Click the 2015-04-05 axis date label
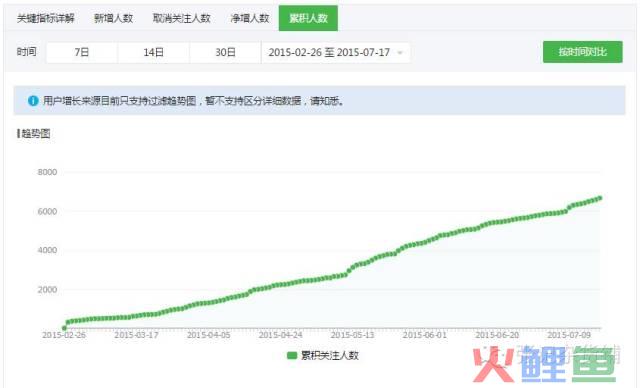Screen dimensions: 640x388 [209, 335]
